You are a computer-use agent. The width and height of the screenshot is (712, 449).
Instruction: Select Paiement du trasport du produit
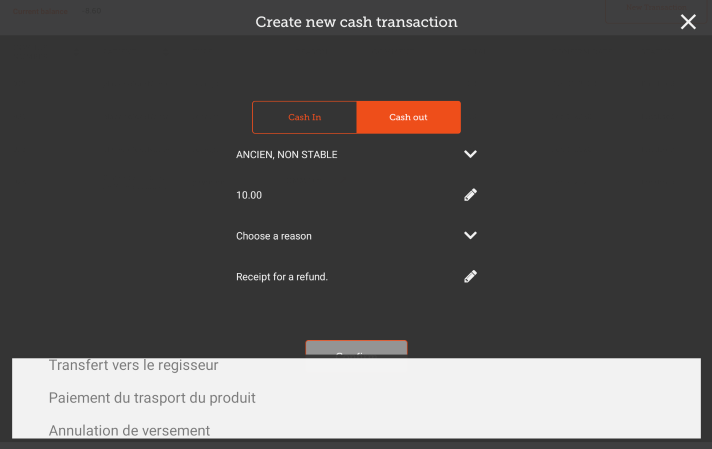coord(152,398)
